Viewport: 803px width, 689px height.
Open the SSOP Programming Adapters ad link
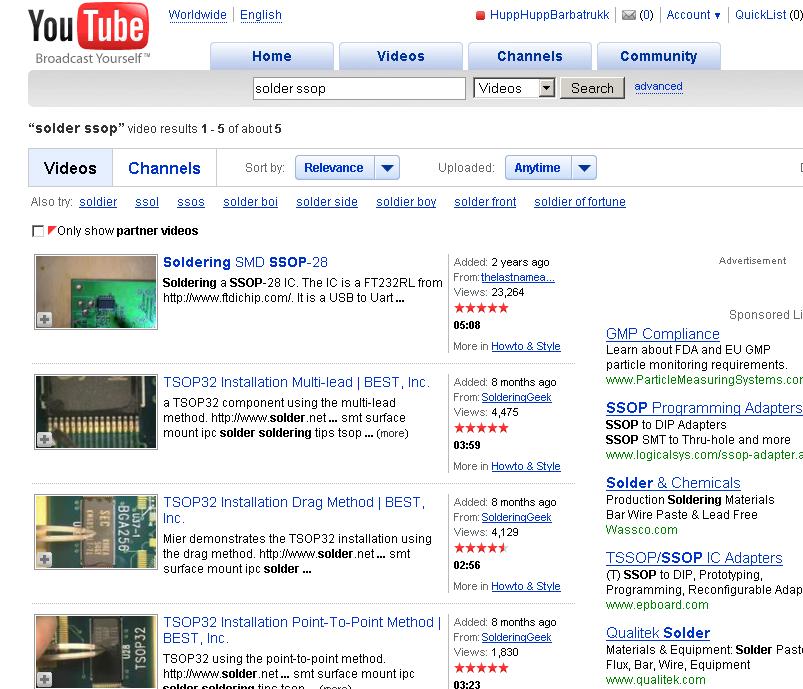704,408
